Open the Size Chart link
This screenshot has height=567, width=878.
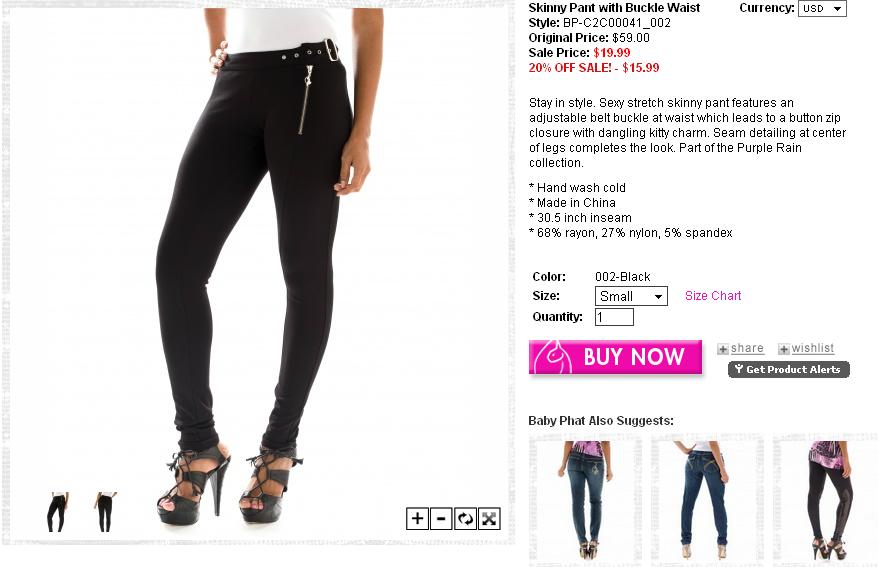(713, 296)
